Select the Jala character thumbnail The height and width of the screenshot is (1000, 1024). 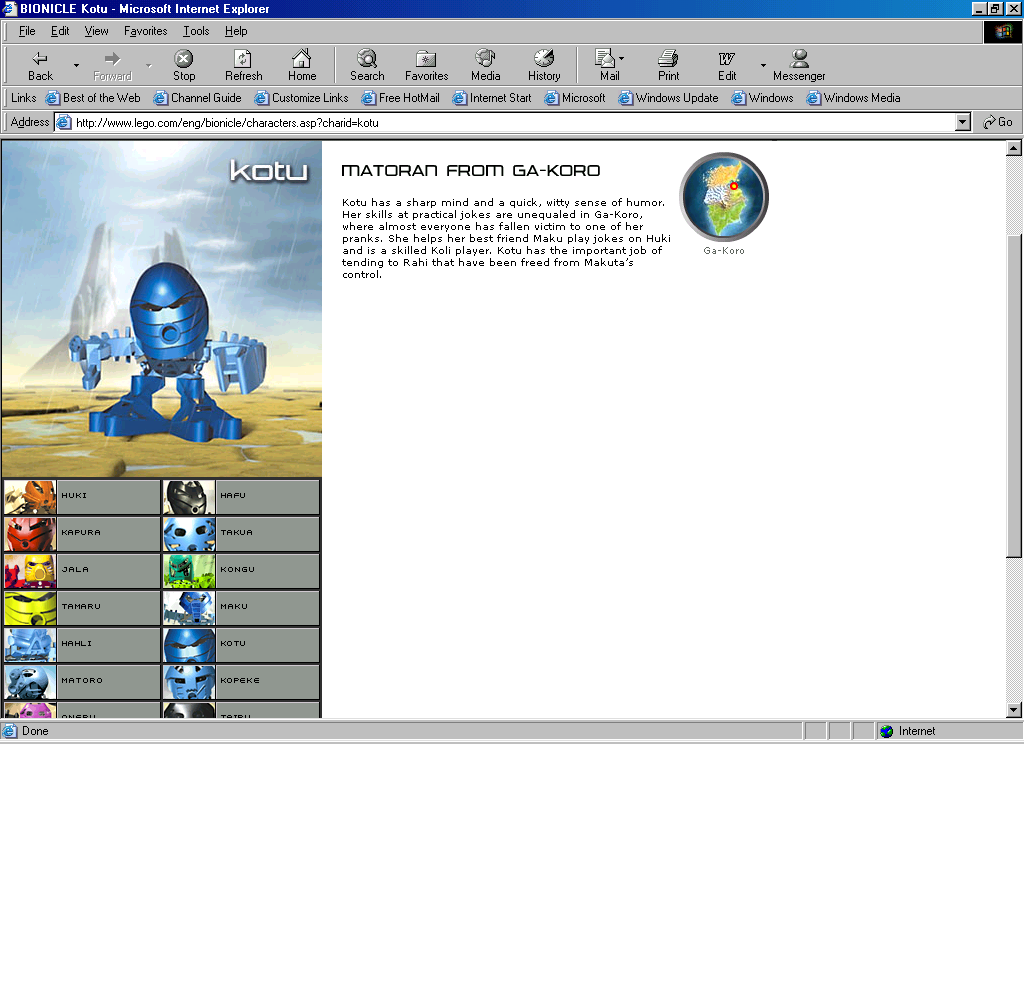tap(30, 571)
